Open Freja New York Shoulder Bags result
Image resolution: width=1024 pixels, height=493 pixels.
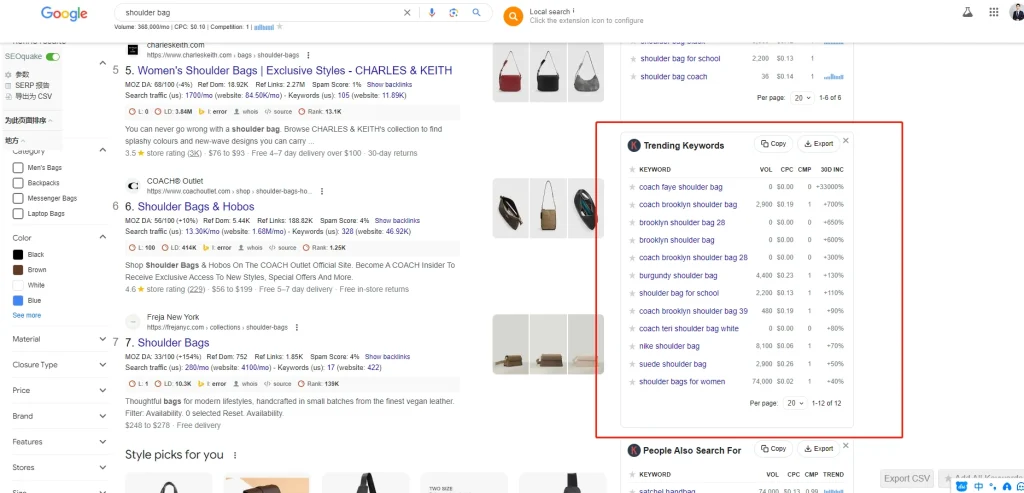[173, 343]
